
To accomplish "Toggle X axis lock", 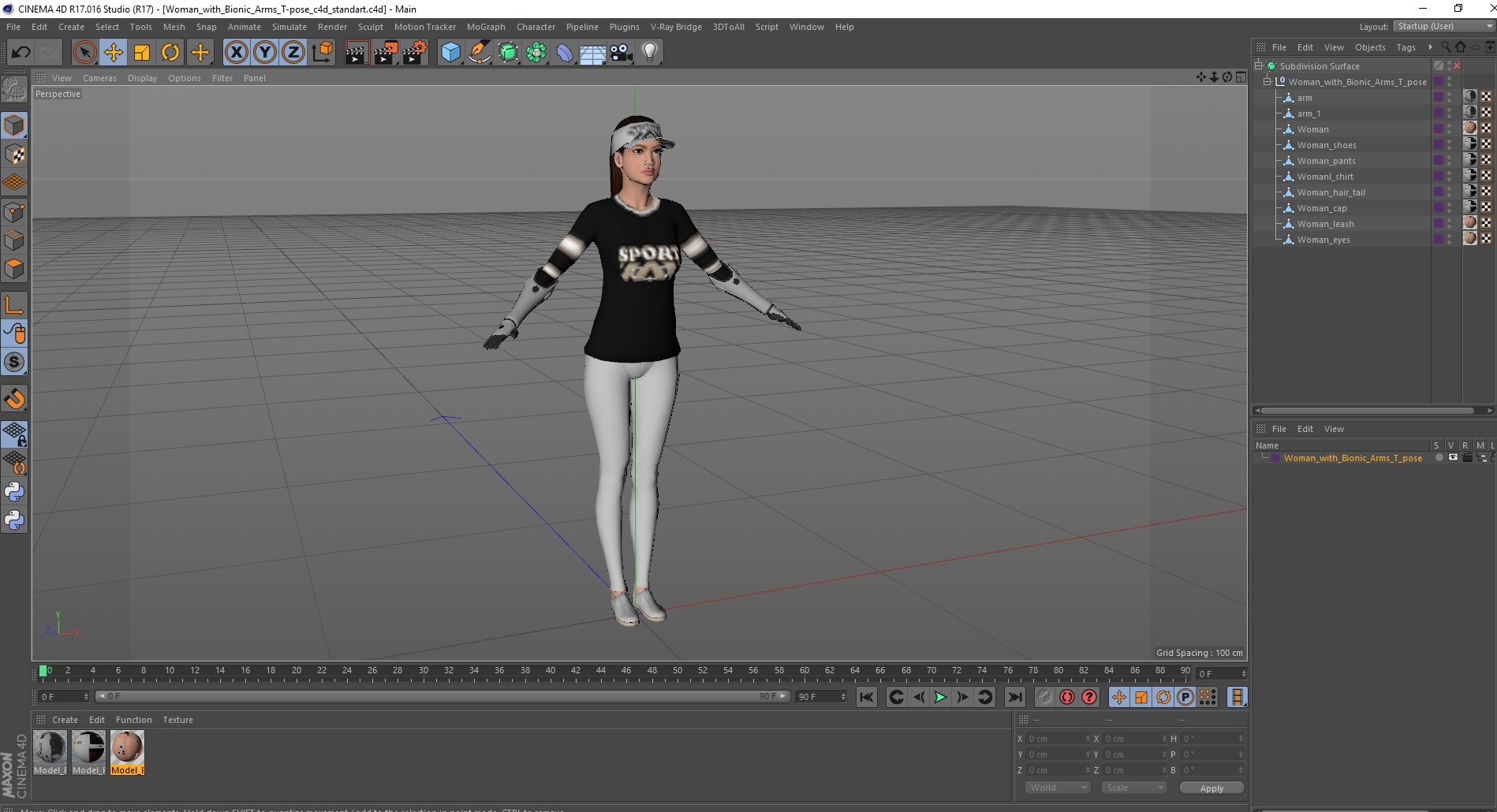I will tap(236, 53).
